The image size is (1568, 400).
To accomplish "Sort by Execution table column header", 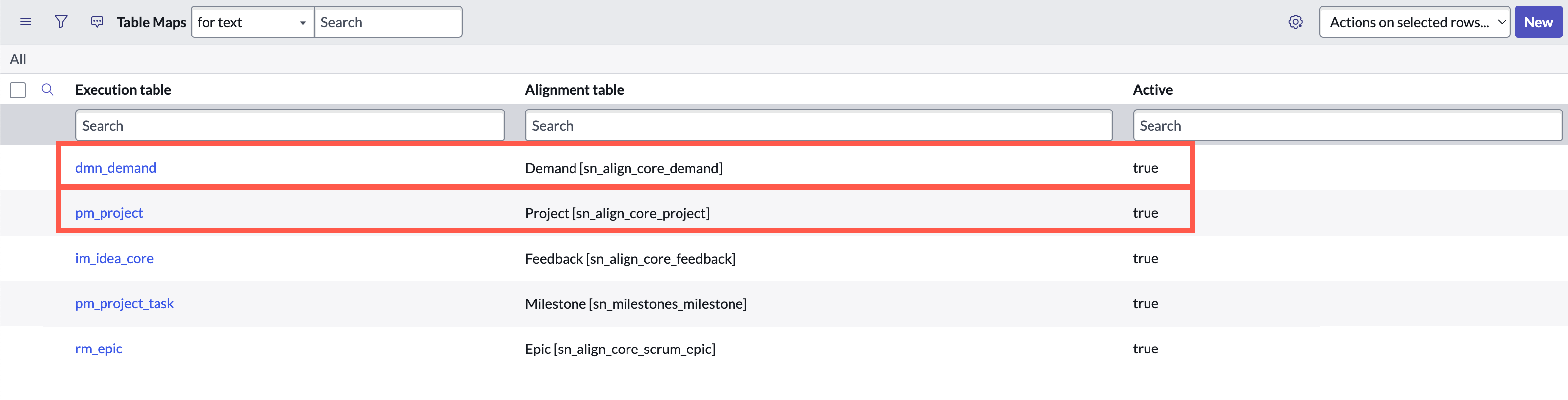I will click(x=123, y=90).
